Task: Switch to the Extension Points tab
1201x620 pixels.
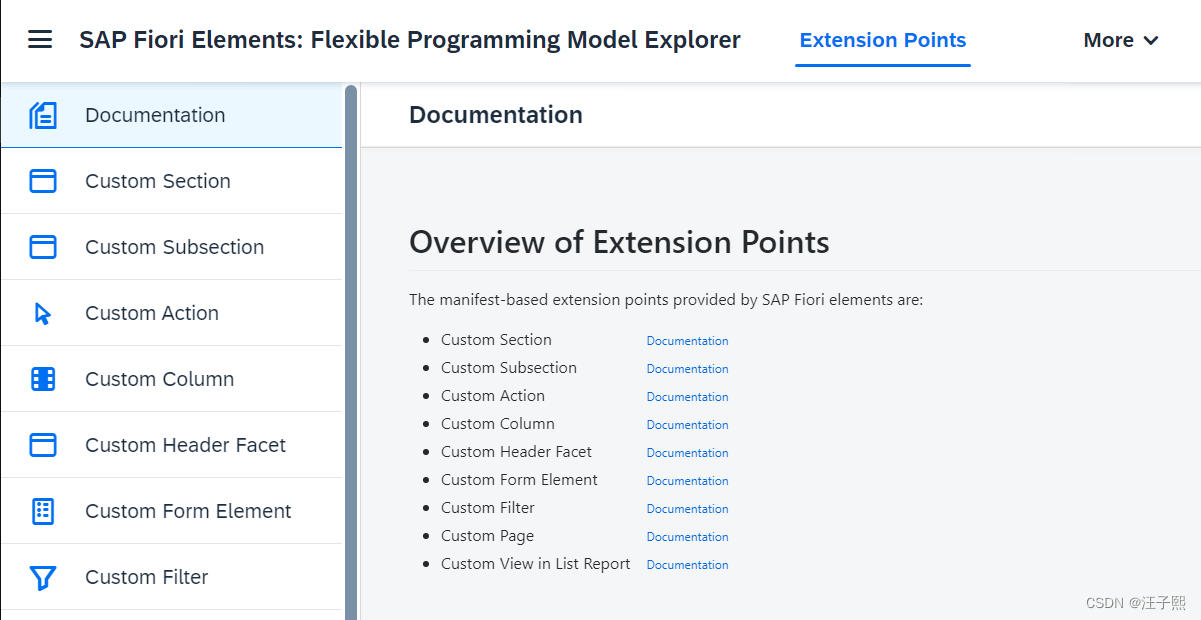Action: [x=883, y=40]
